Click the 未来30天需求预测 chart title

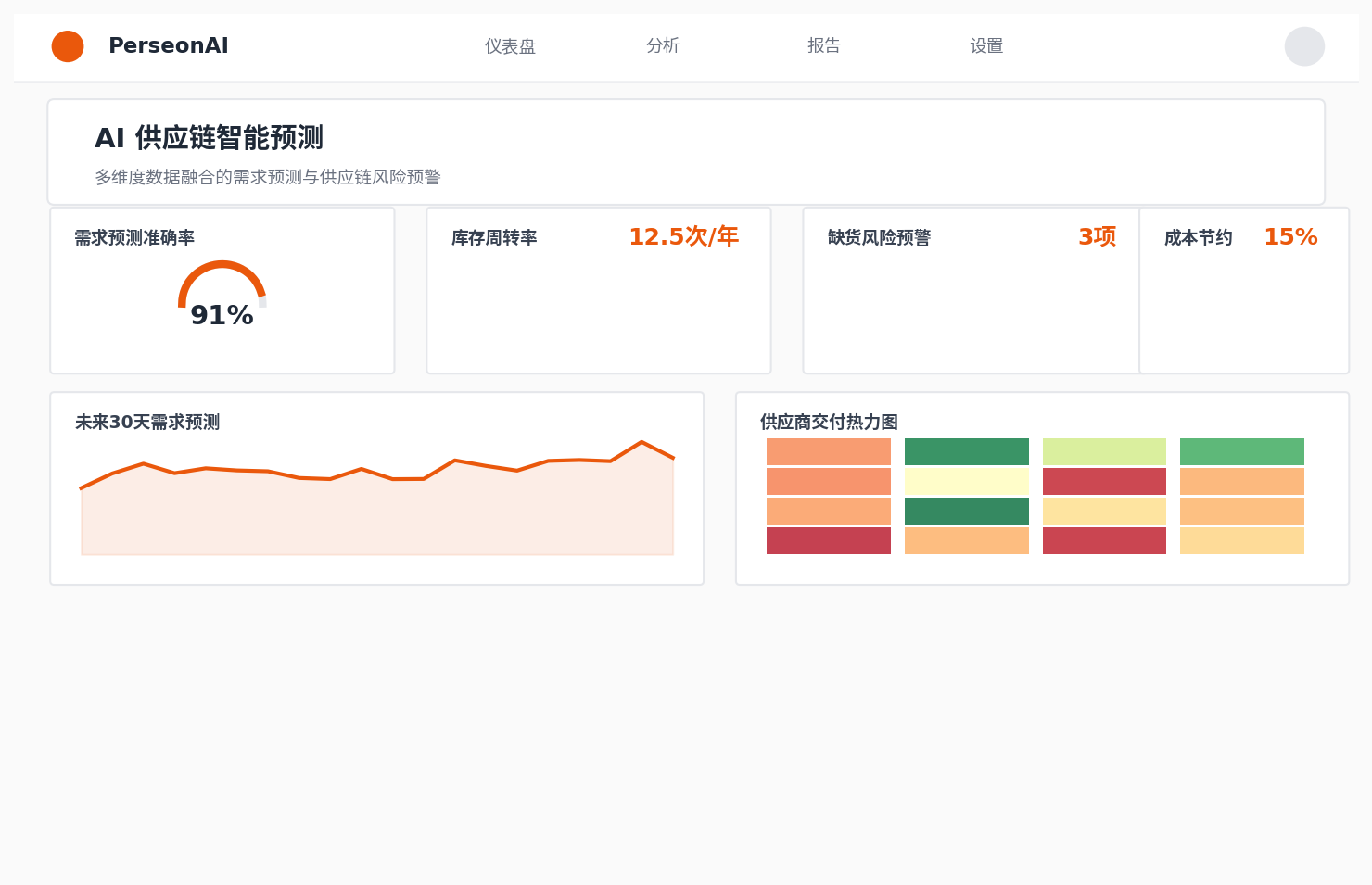click(x=147, y=423)
